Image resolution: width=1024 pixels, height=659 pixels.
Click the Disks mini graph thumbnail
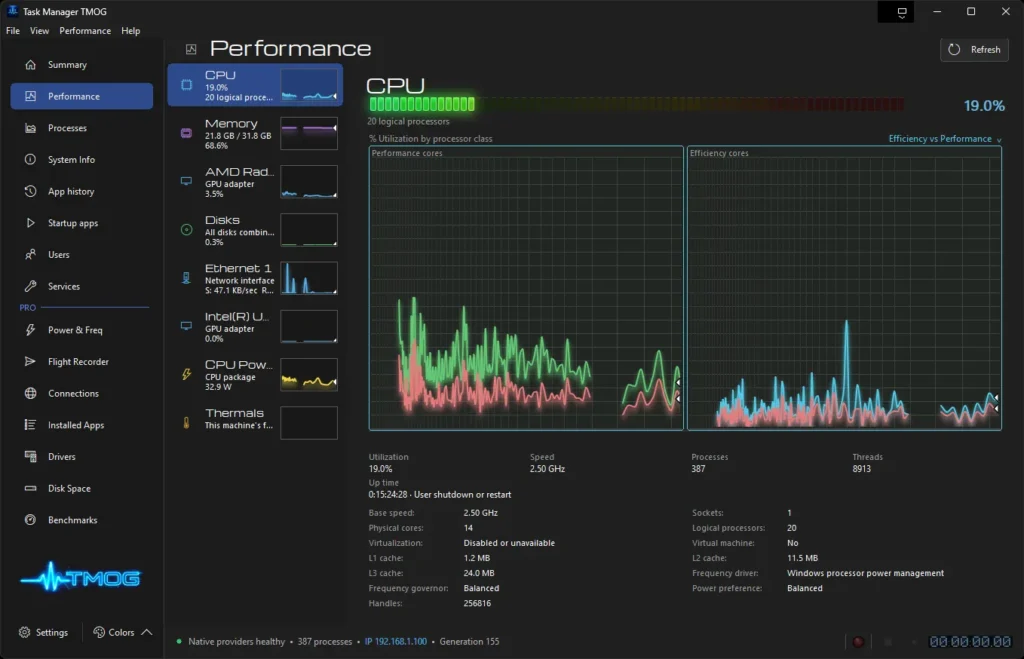point(309,230)
